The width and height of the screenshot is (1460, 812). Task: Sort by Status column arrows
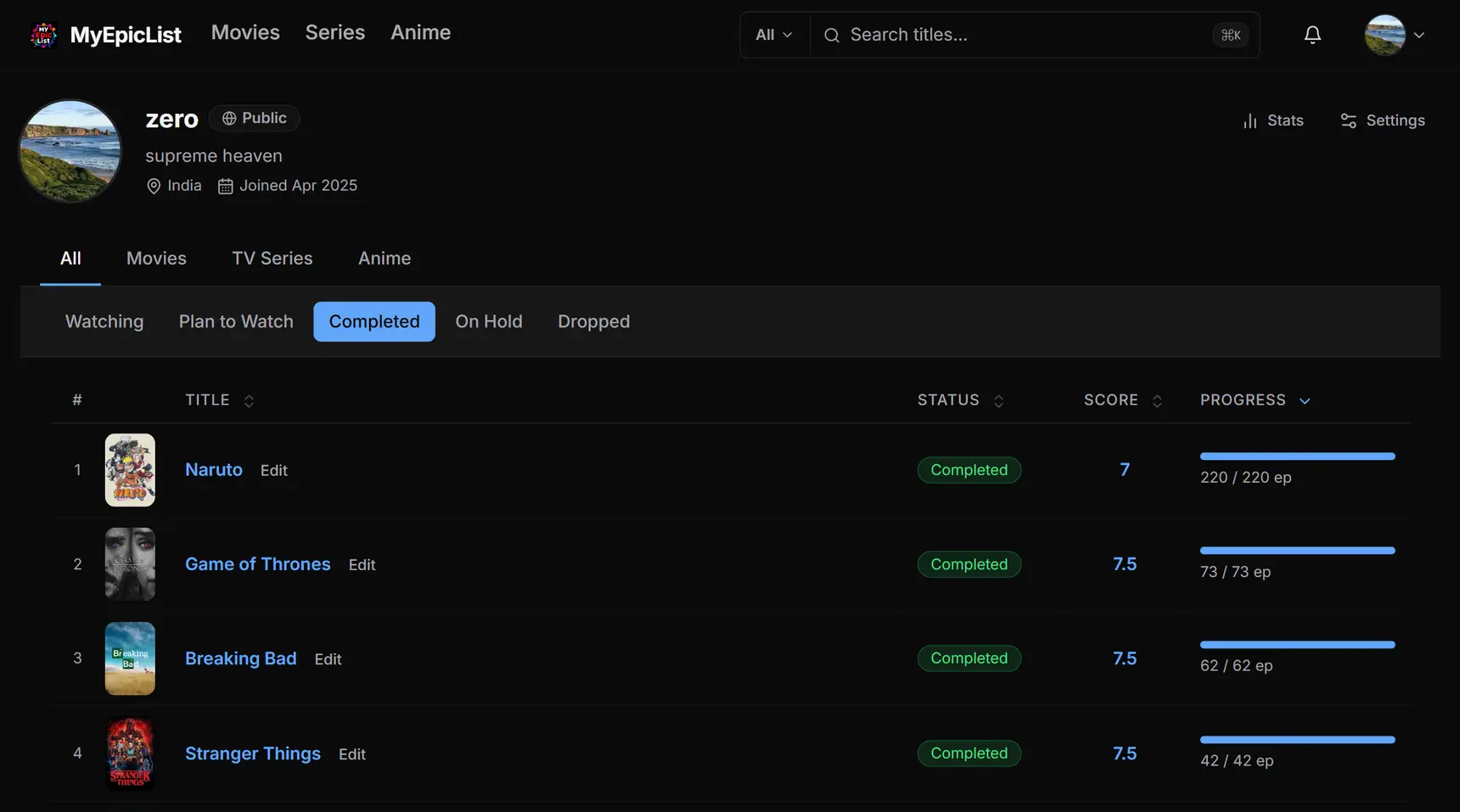[x=998, y=400]
